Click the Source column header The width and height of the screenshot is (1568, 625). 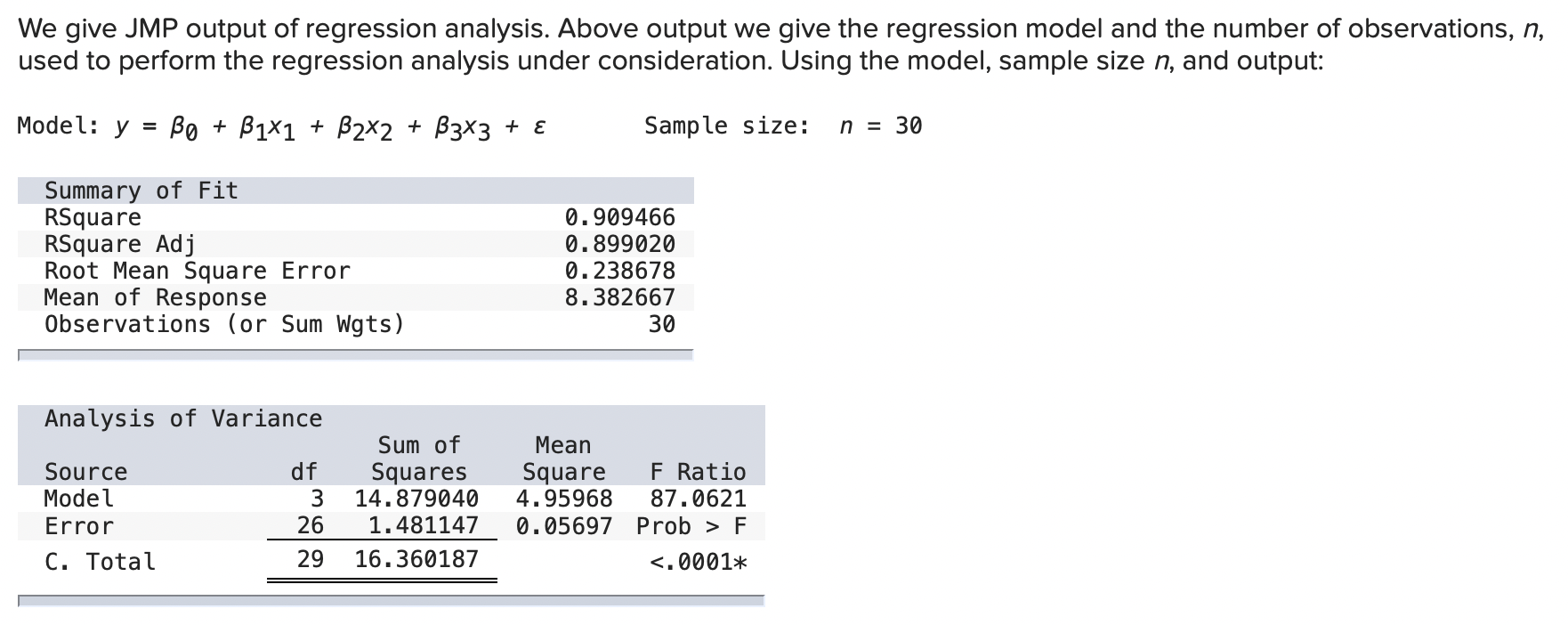(x=86, y=472)
